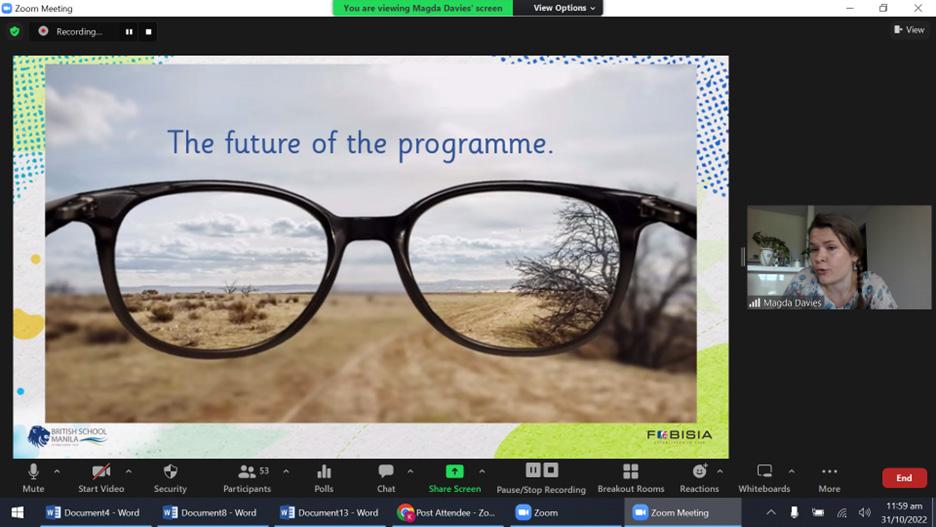Viewport: 936px width, 527px height.
Task: Expand chat options arrow beside Chat
Action: (x=410, y=471)
